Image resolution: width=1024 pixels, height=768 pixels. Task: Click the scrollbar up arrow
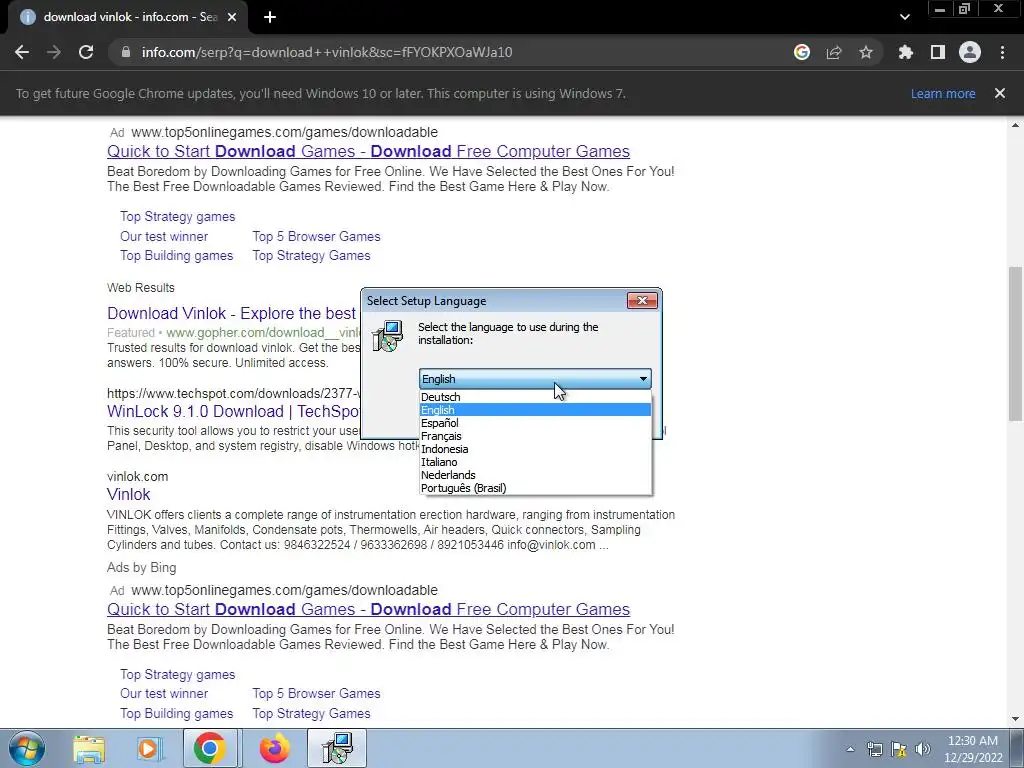tap(1016, 125)
